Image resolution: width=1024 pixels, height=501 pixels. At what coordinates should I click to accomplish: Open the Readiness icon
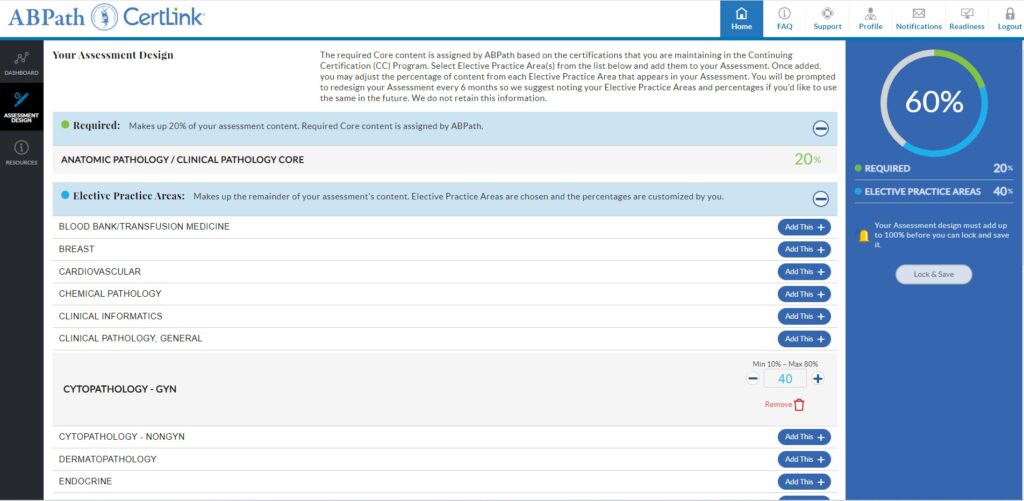[966, 14]
